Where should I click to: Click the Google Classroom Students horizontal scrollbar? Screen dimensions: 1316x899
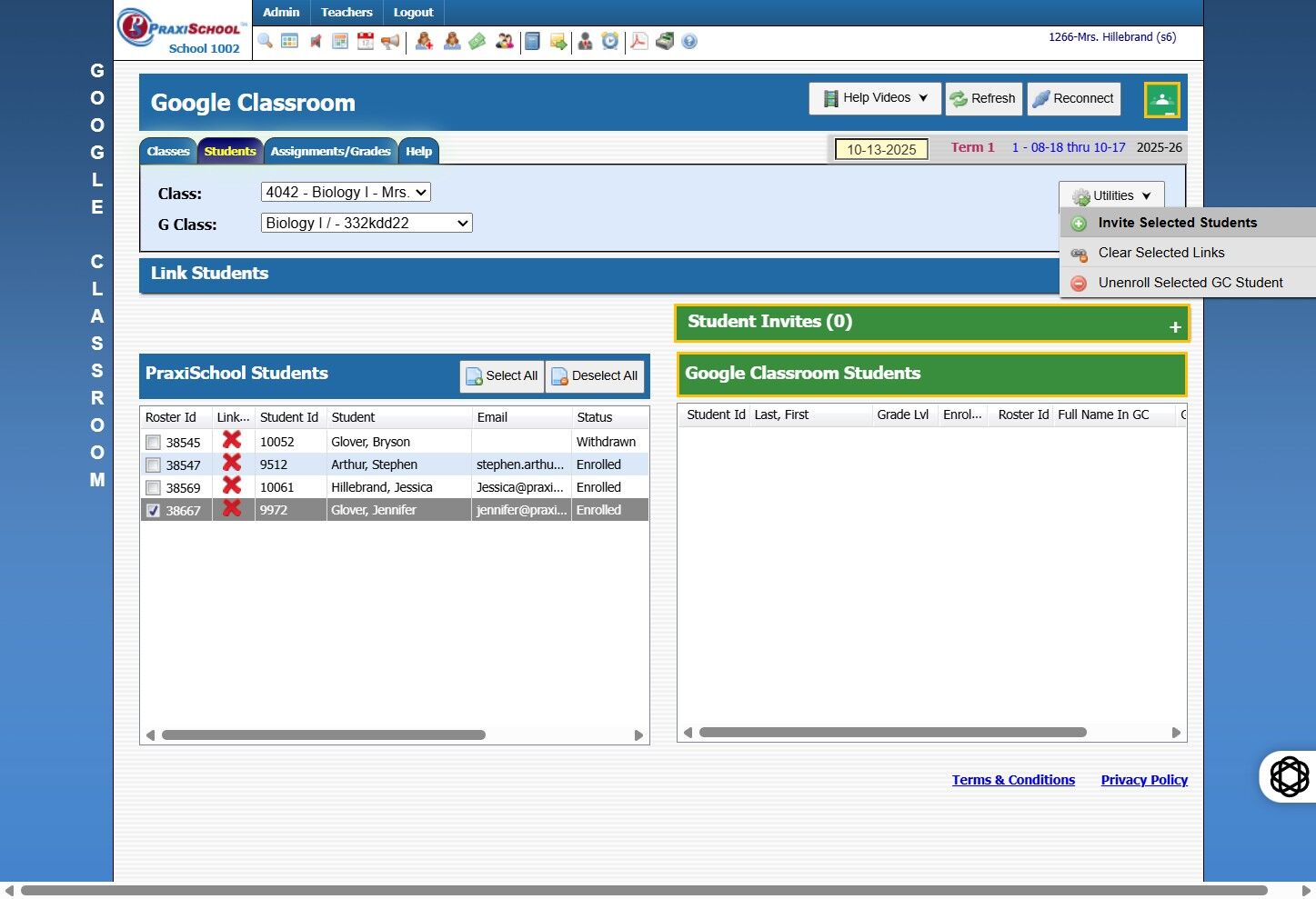coord(893,732)
